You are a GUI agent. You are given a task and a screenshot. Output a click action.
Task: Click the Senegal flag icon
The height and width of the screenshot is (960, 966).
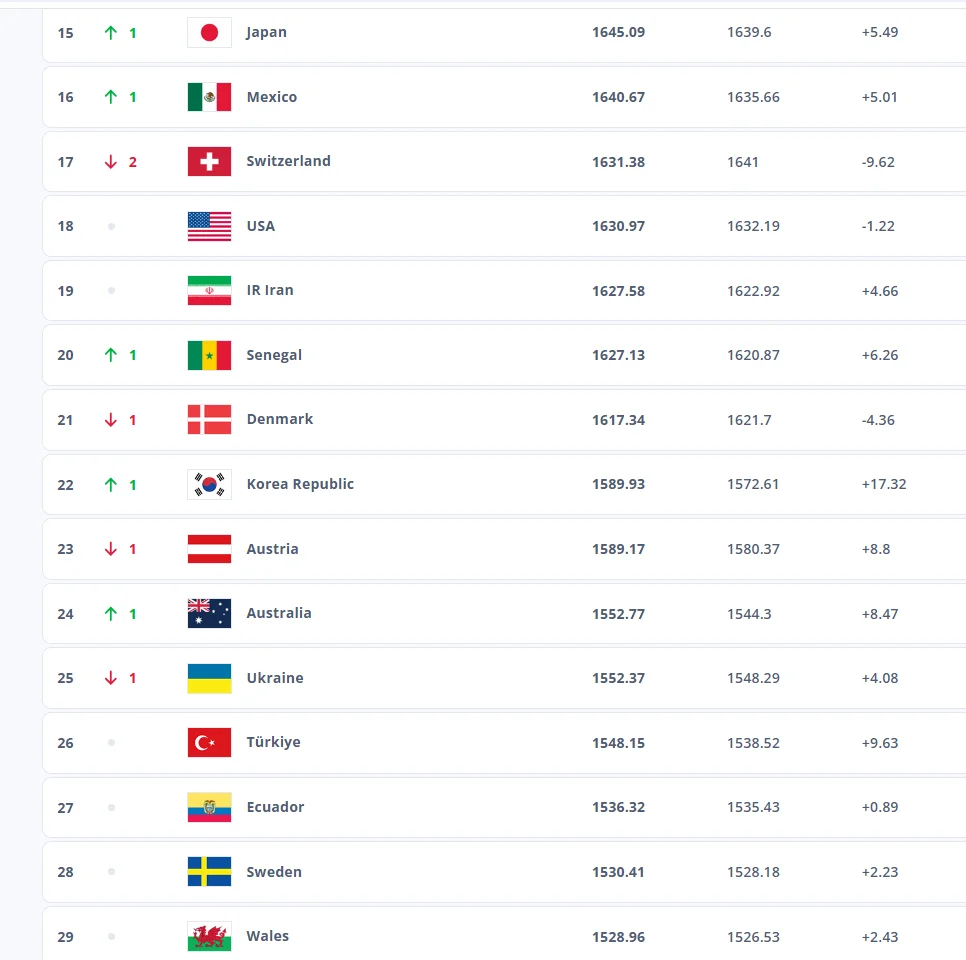tap(209, 355)
